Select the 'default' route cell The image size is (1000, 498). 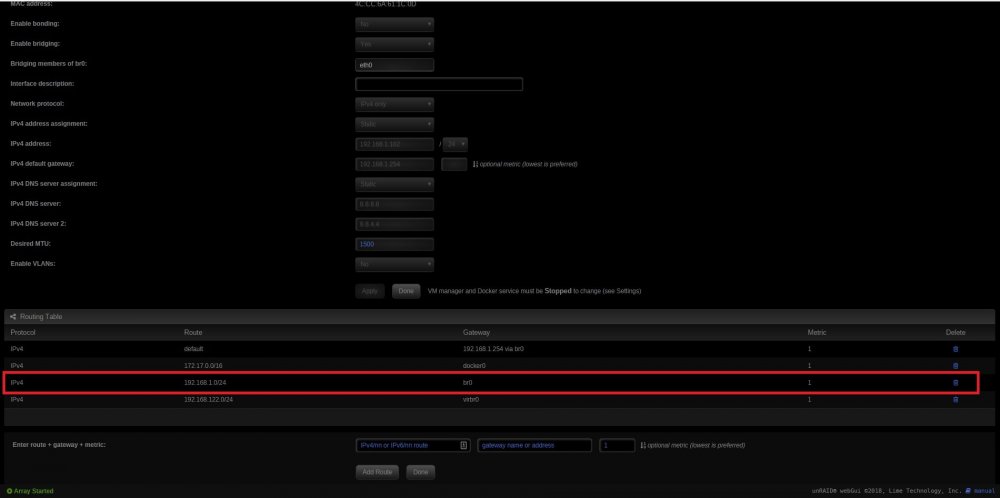[193, 349]
